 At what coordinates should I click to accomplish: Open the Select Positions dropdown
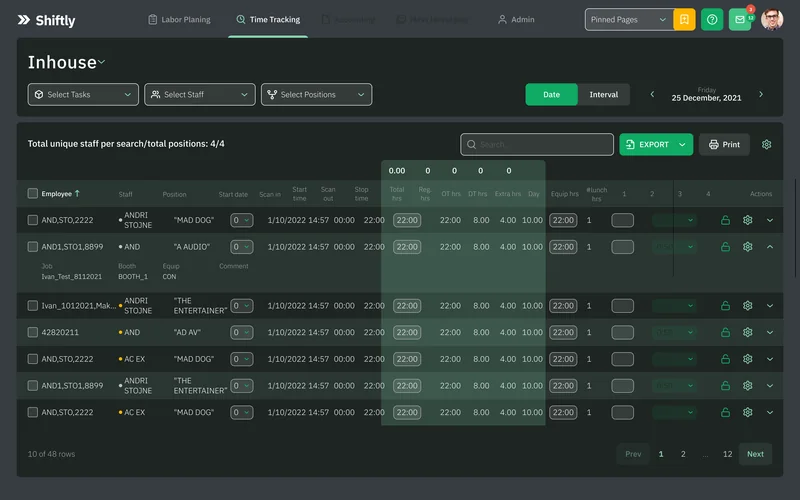click(x=316, y=94)
